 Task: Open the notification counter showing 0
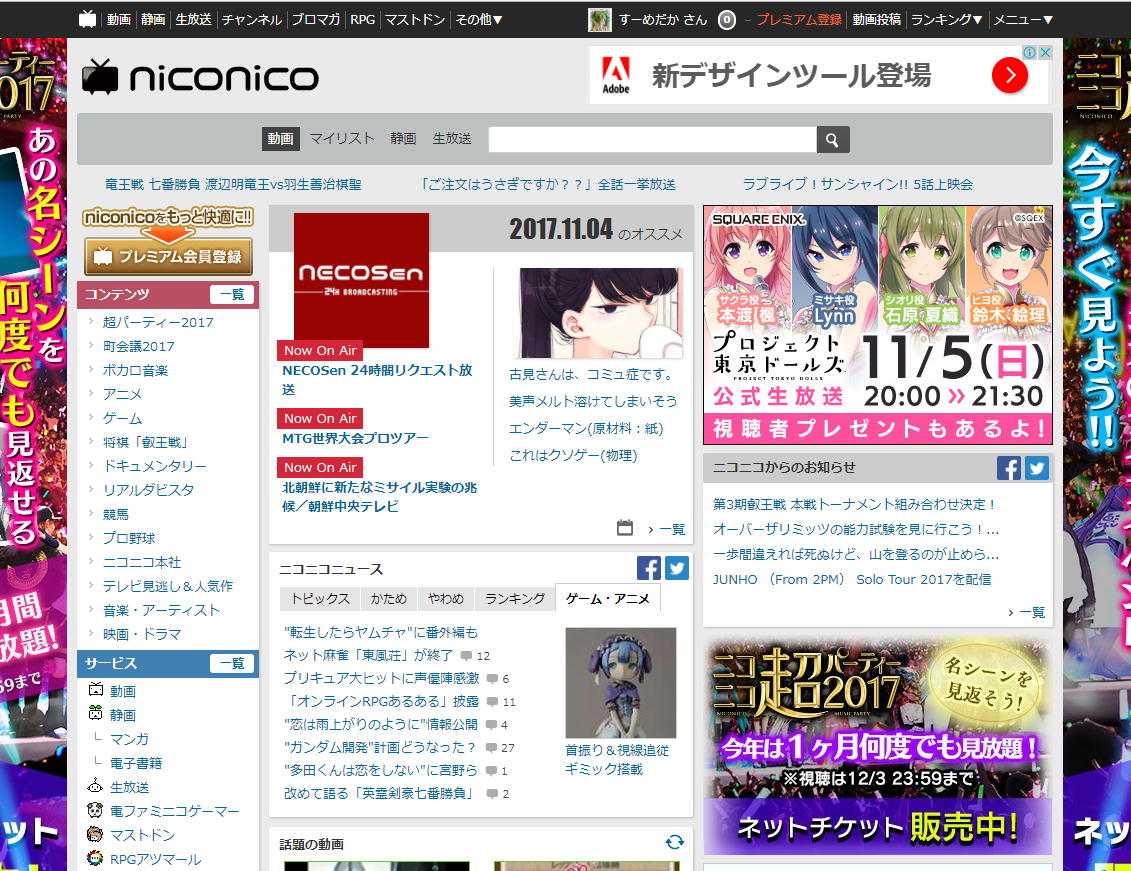coord(726,20)
